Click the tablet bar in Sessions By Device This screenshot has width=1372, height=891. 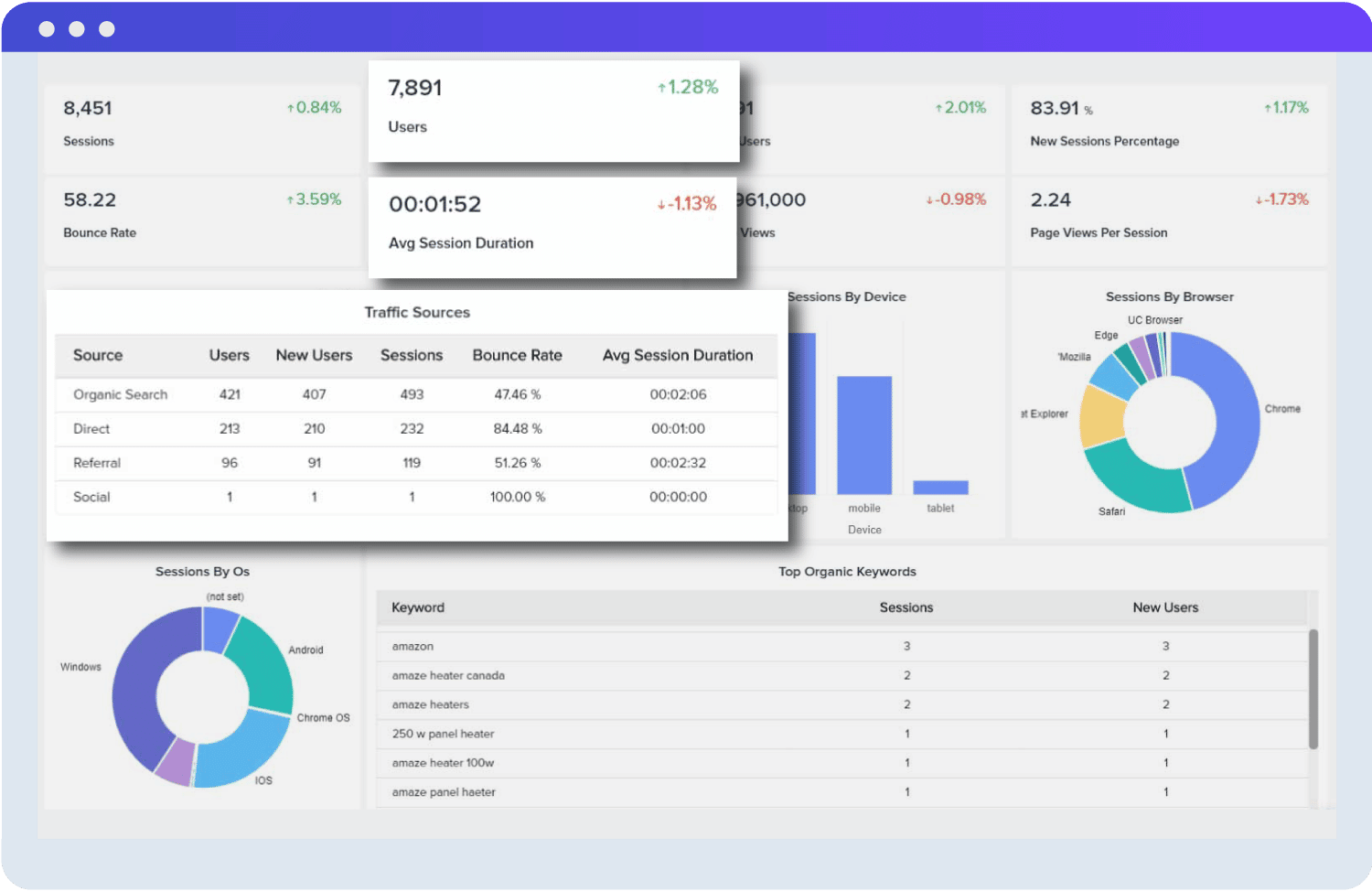pos(940,487)
